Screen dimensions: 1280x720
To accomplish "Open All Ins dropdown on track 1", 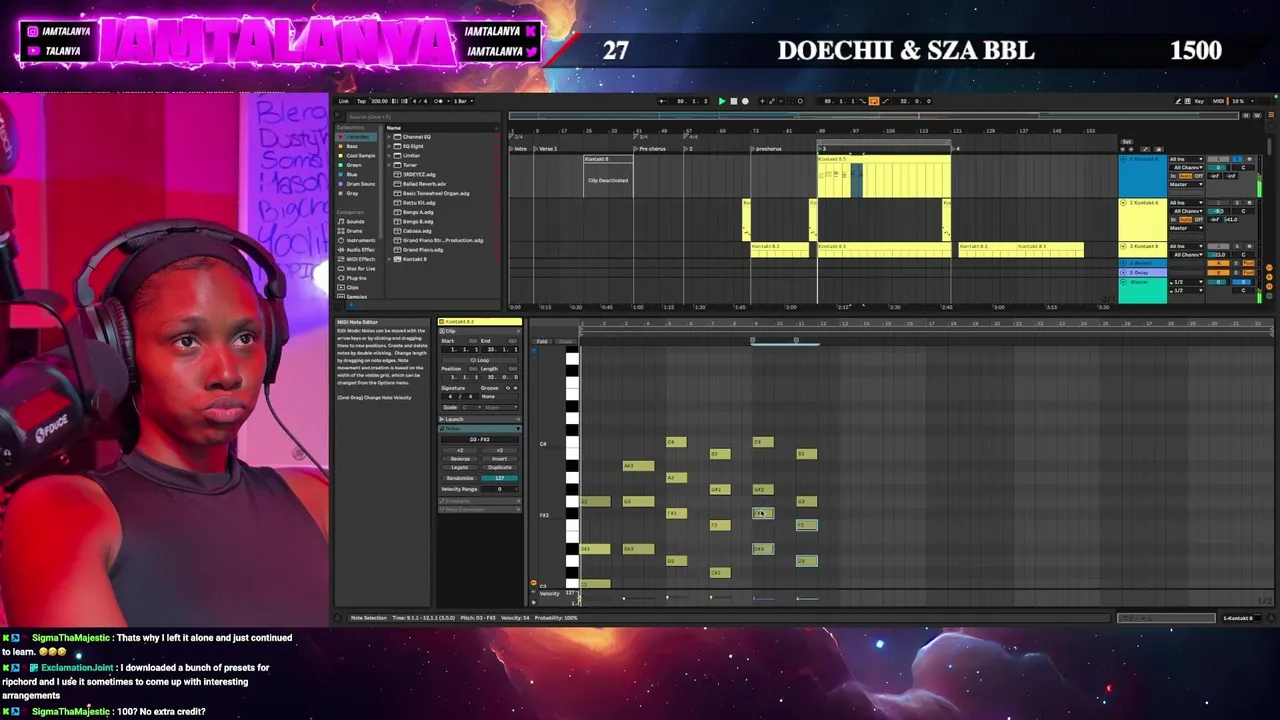I will pyautogui.click(x=1186, y=159).
